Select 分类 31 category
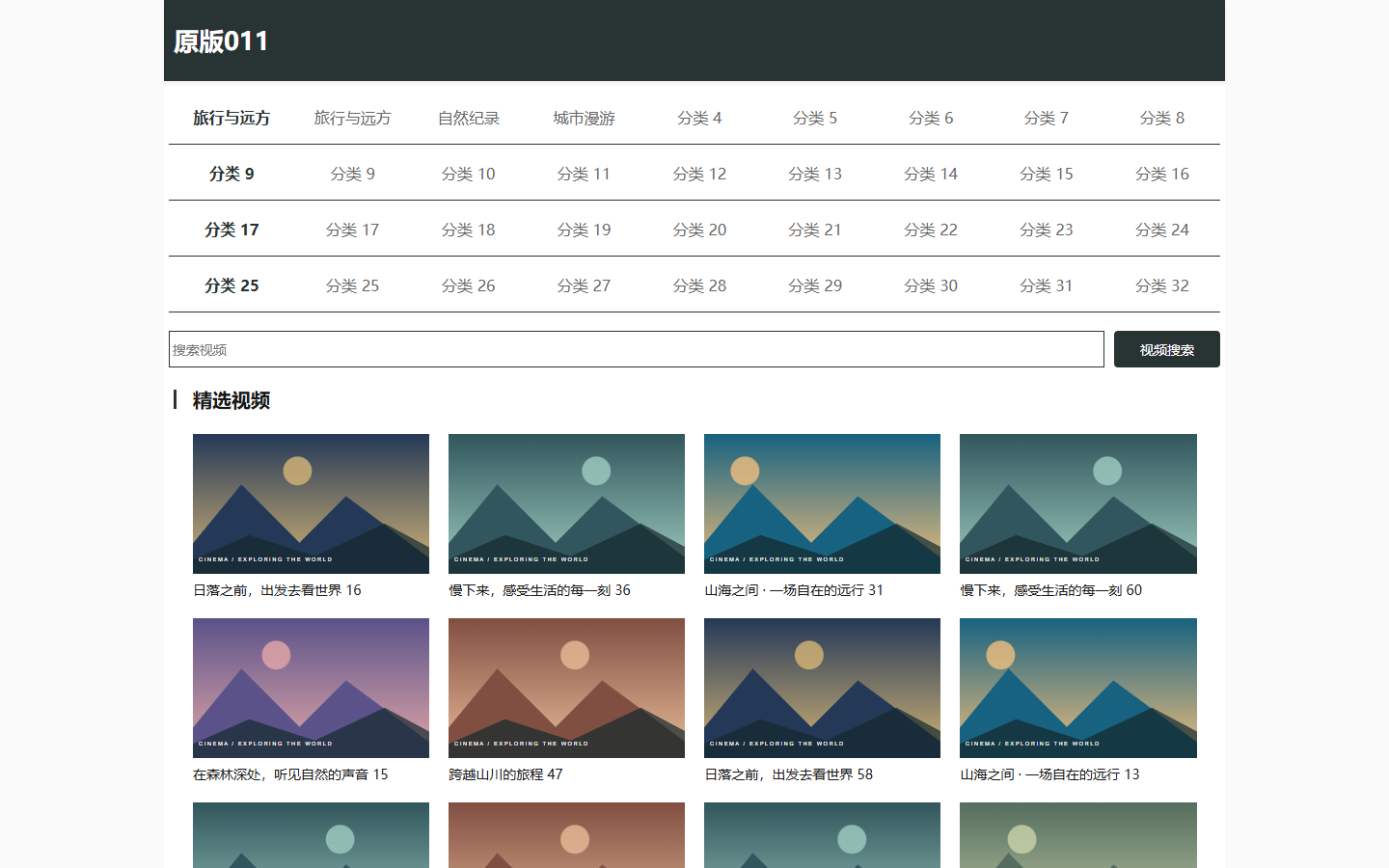The image size is (1389, 868). click(x=1047, y=285)
